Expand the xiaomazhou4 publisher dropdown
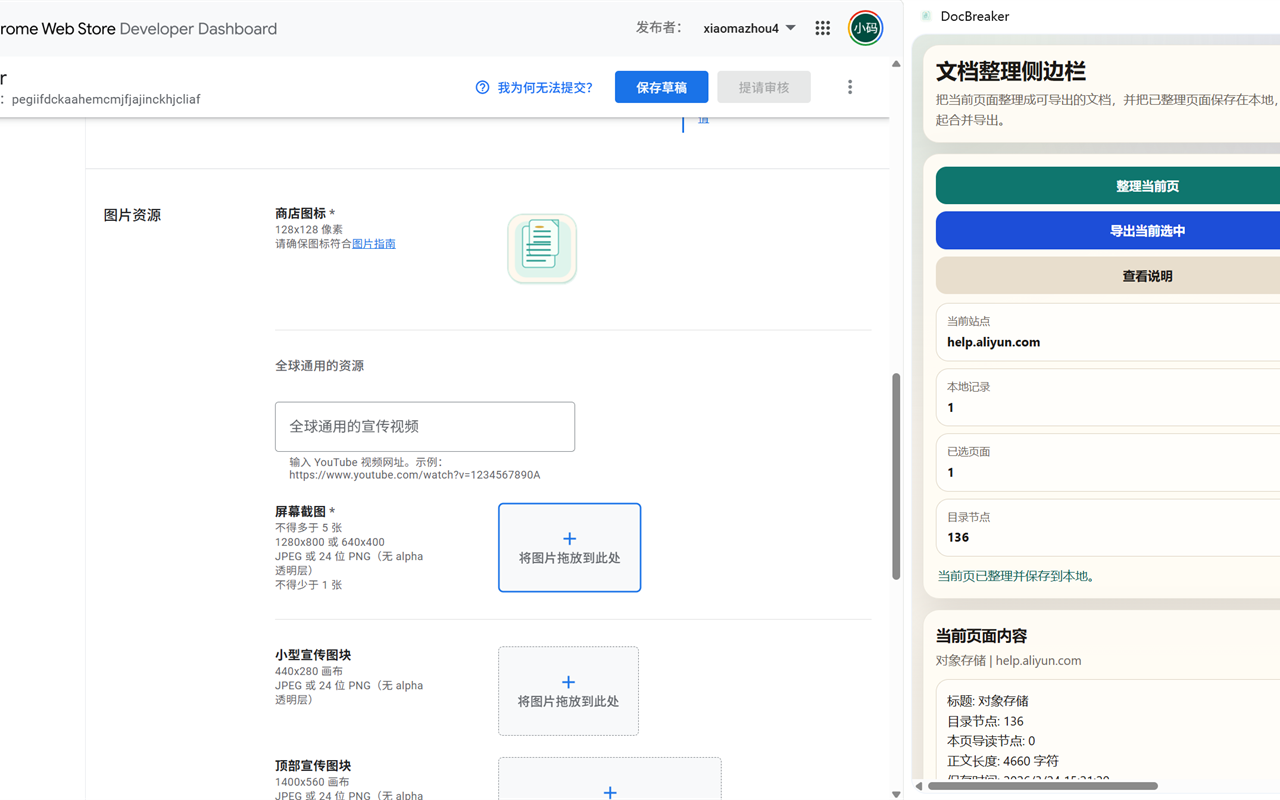The height and width of the screenshot is (800, 1280). 749,28
